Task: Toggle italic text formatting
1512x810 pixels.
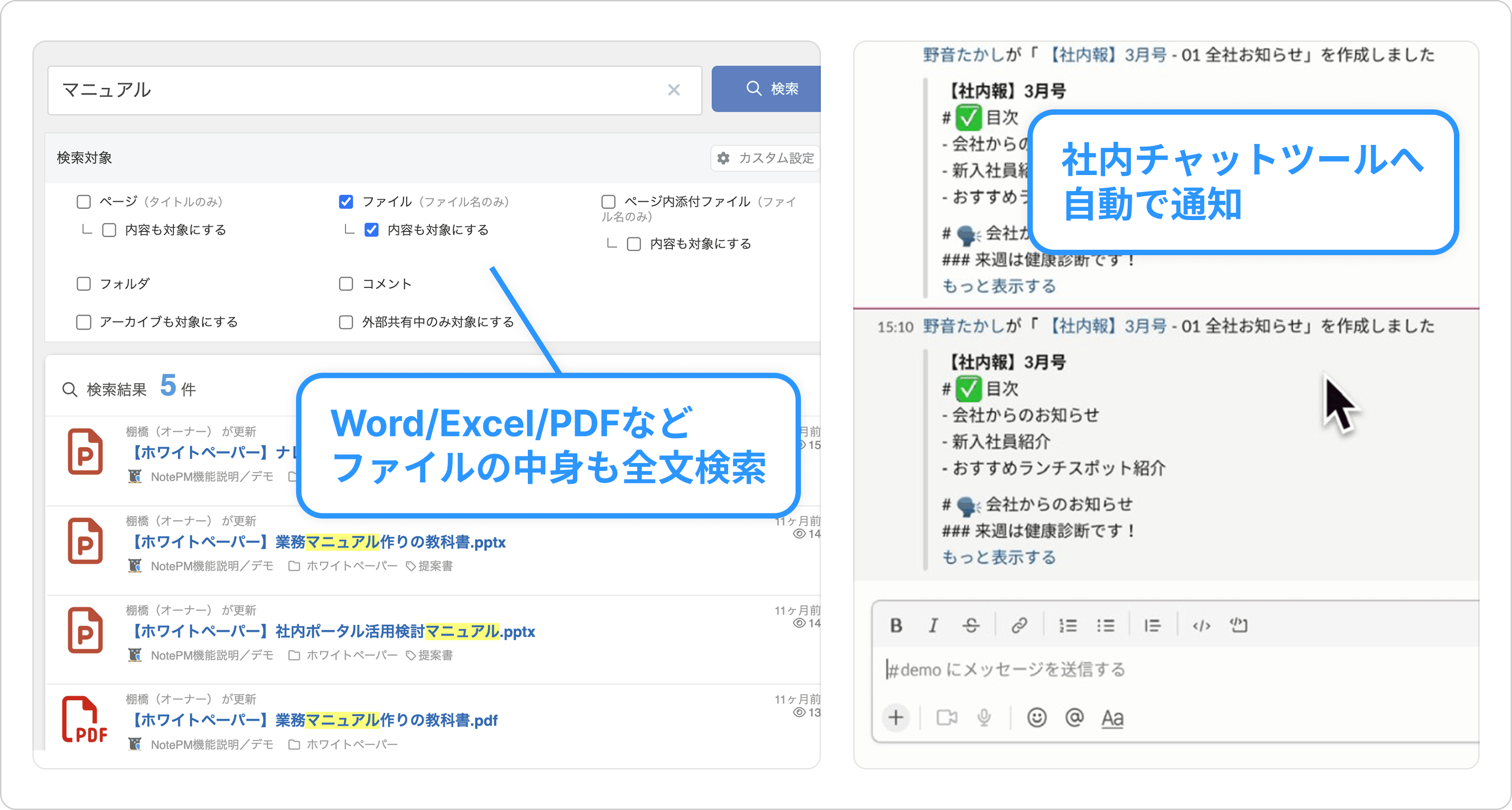Action: coord(933,625)
